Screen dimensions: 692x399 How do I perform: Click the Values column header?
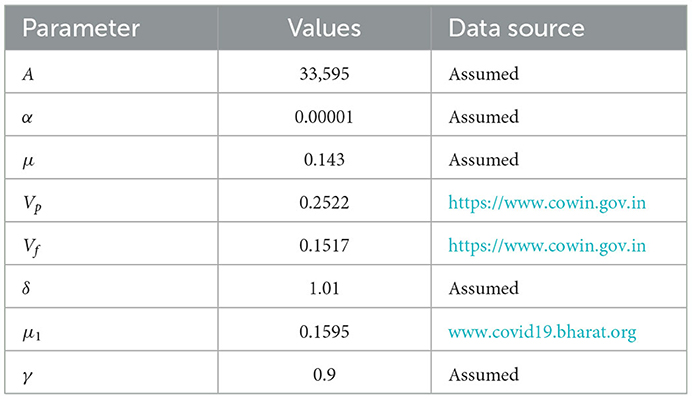pos(324,28)
